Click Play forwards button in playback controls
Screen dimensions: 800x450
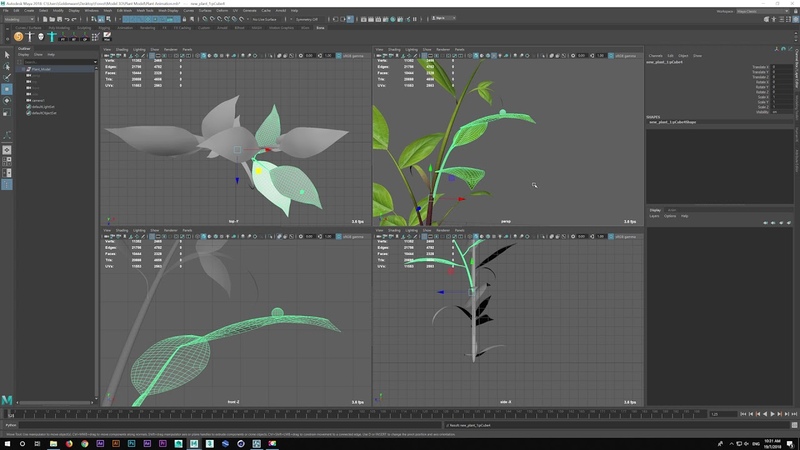771,413
